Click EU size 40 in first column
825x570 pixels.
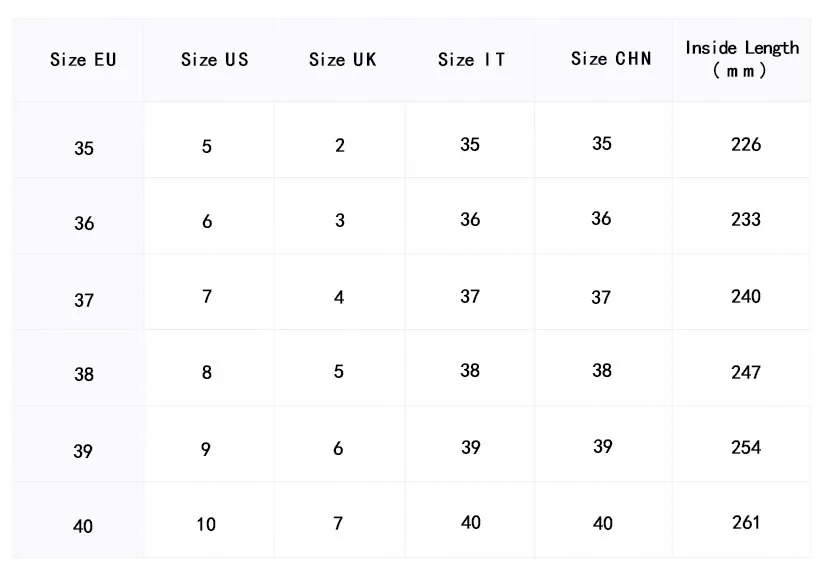click(84, 526)
